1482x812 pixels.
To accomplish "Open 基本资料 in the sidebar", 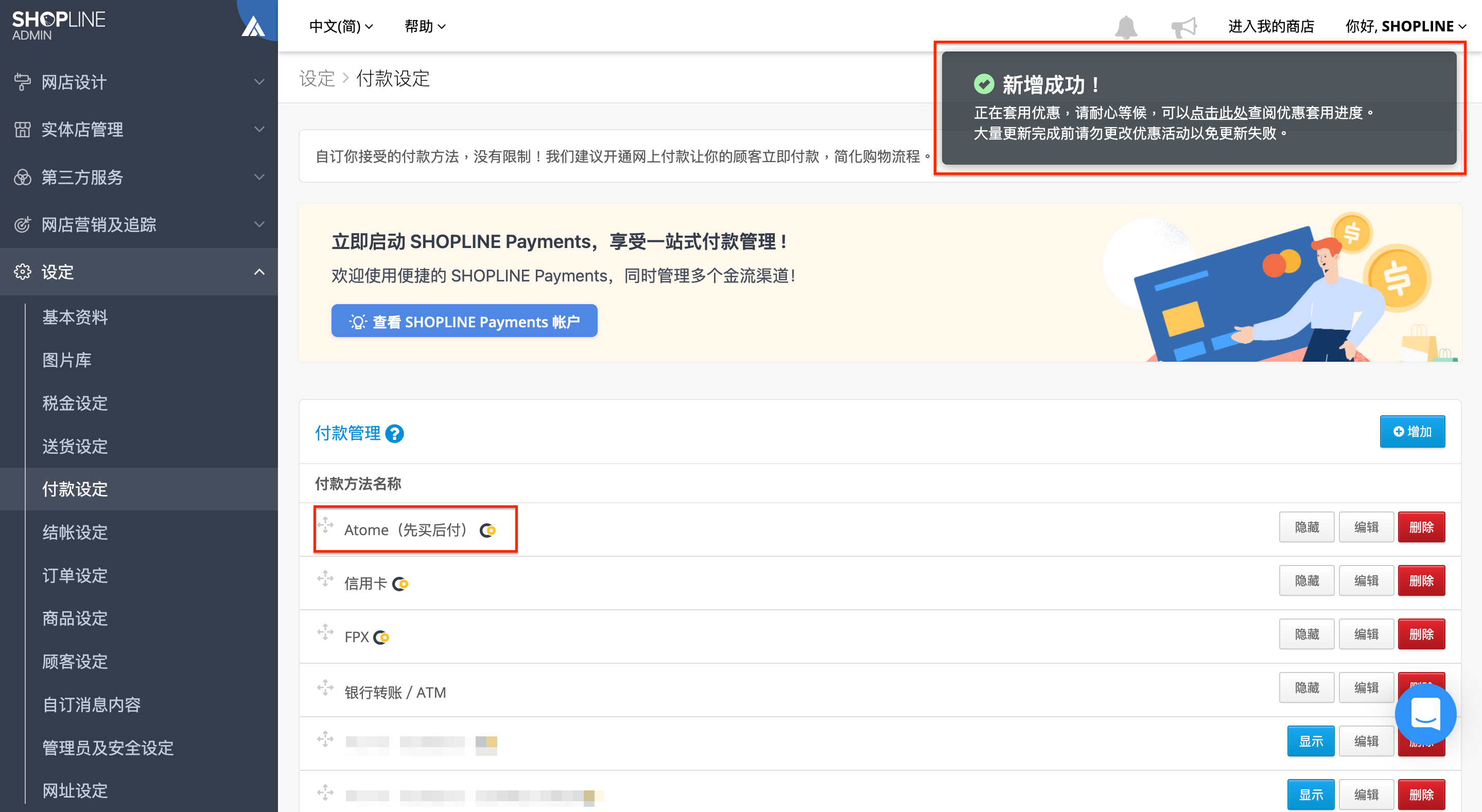I will [x=75, y=317].
